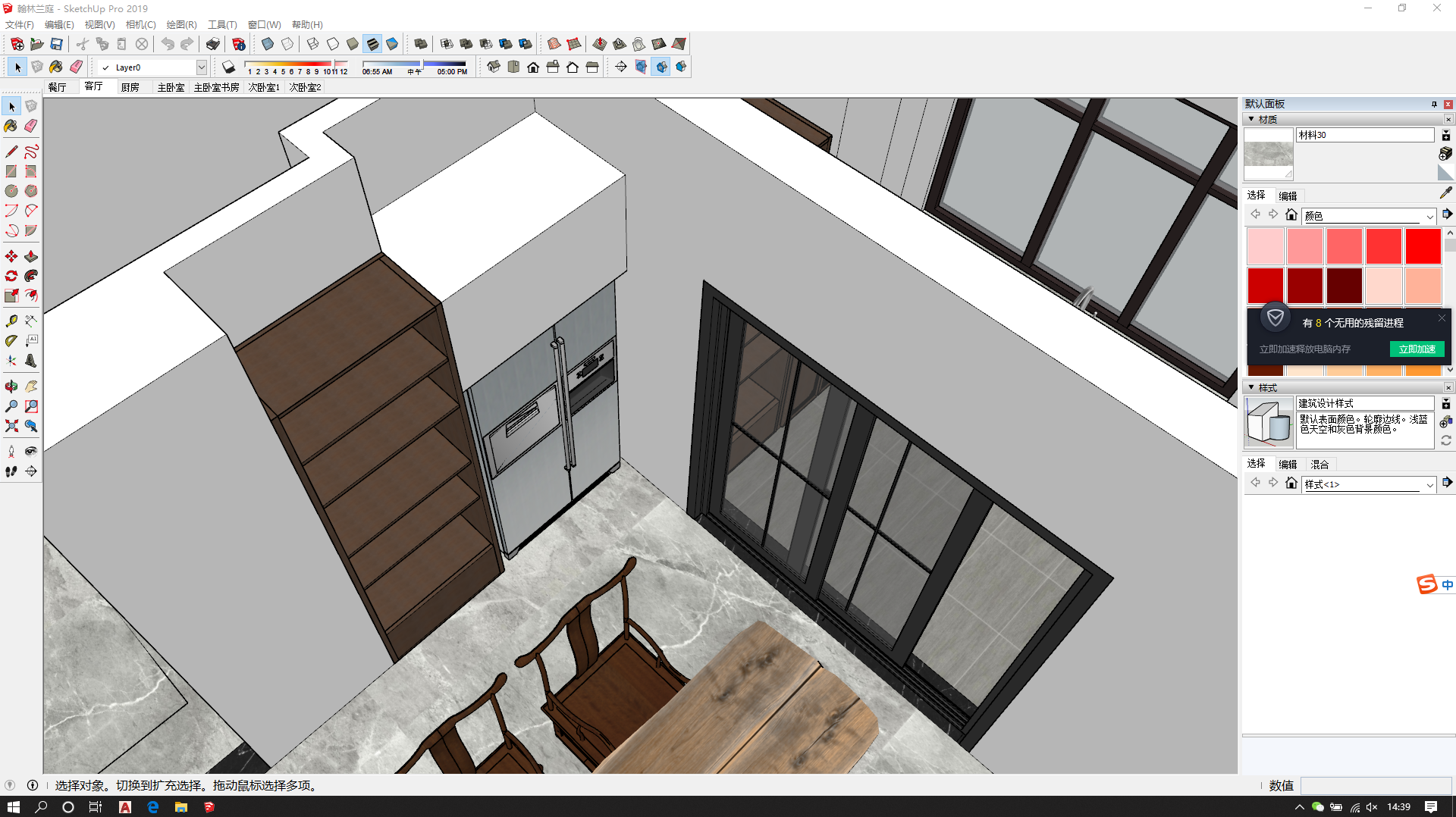Switch to the 餐厅 scene tab

point(58,87)
